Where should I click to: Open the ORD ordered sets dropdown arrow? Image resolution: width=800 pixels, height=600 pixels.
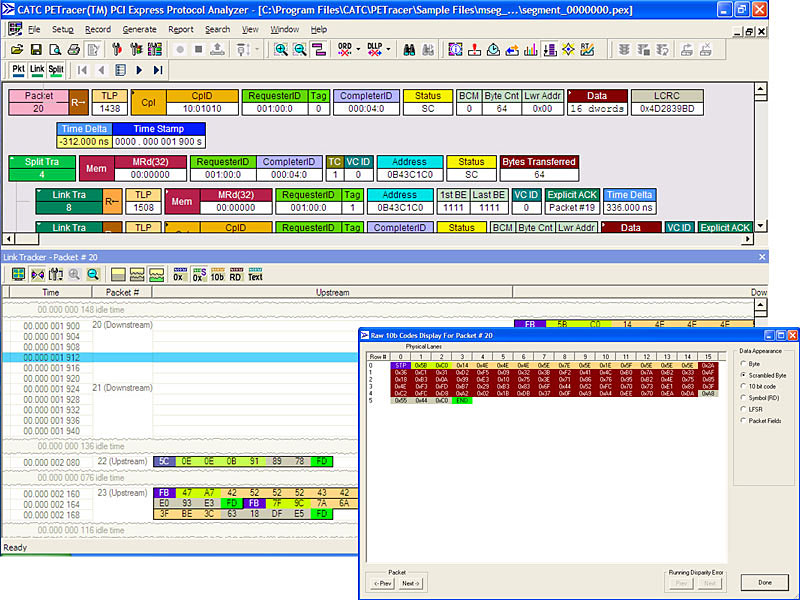click(357, 49)
